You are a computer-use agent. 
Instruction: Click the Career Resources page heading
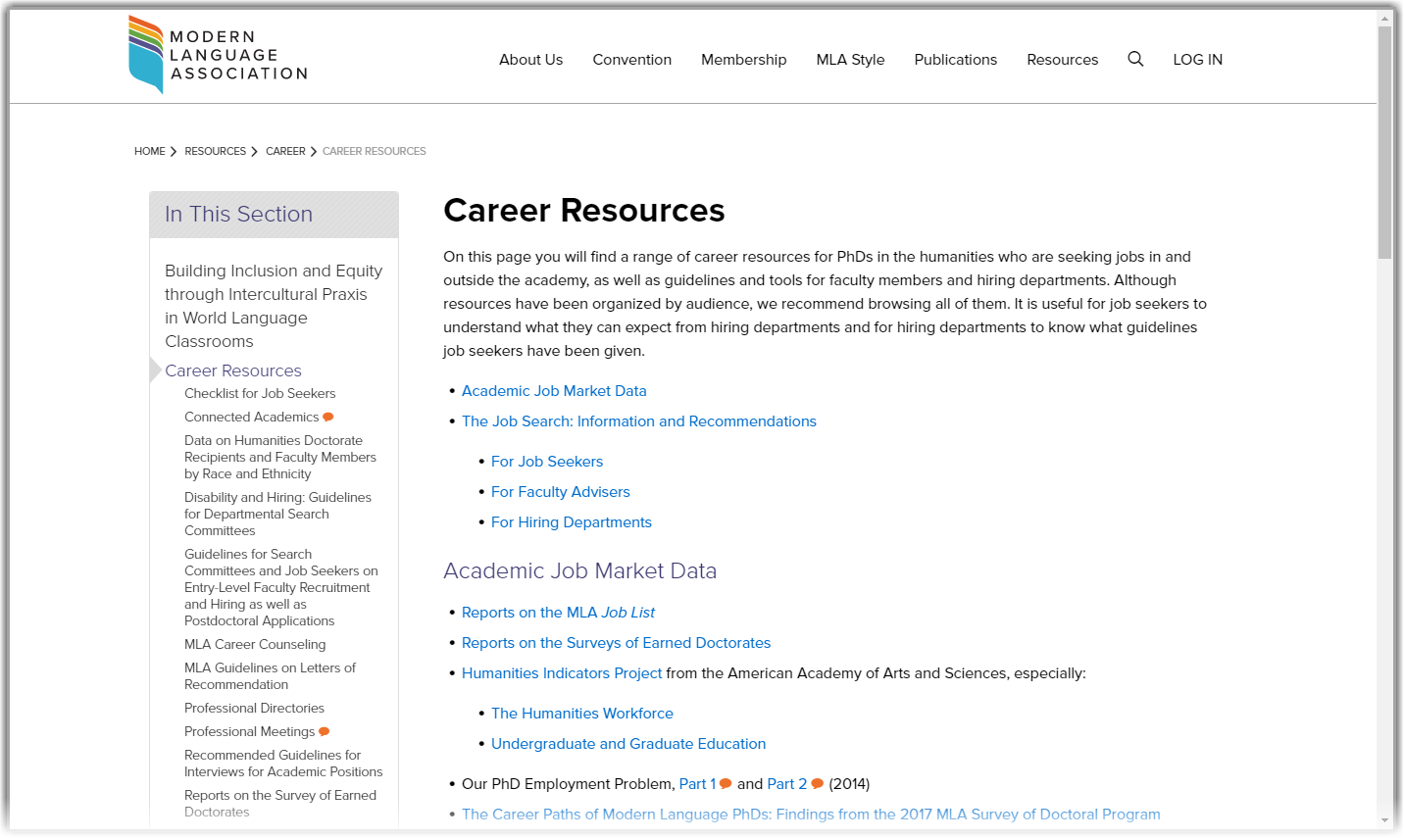click(x=584, y=211)
